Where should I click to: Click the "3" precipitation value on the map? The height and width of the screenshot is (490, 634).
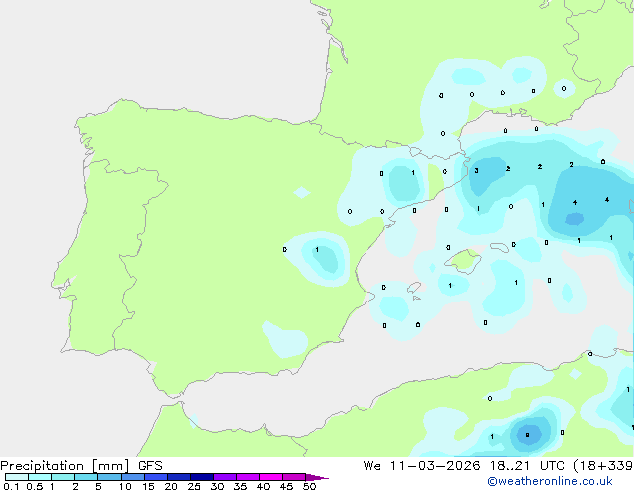click(476, 171)
